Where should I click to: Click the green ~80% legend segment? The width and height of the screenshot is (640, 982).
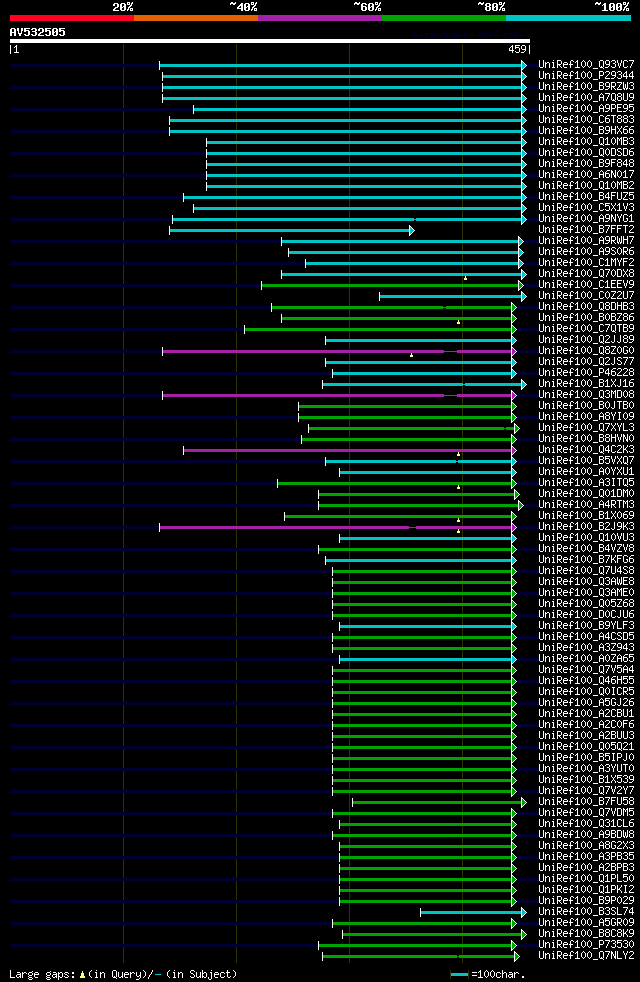tap(444, 18)
